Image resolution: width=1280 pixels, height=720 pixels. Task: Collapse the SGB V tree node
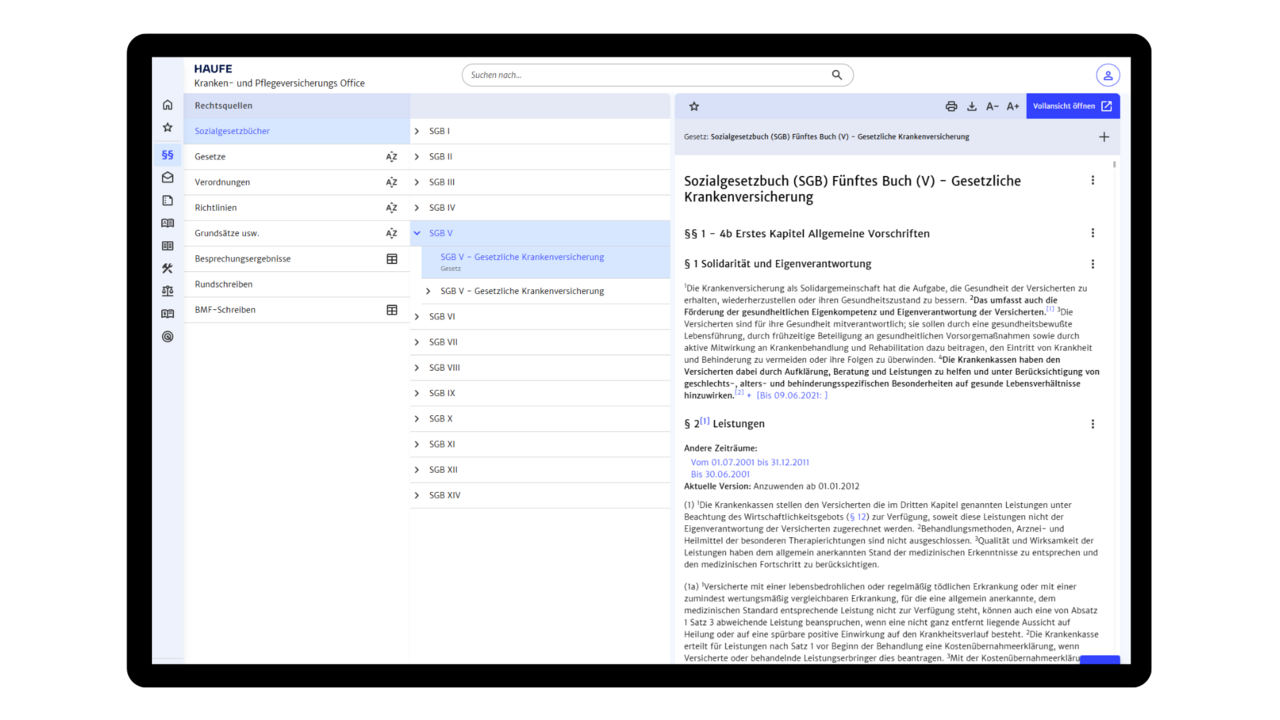pos(417,233)
